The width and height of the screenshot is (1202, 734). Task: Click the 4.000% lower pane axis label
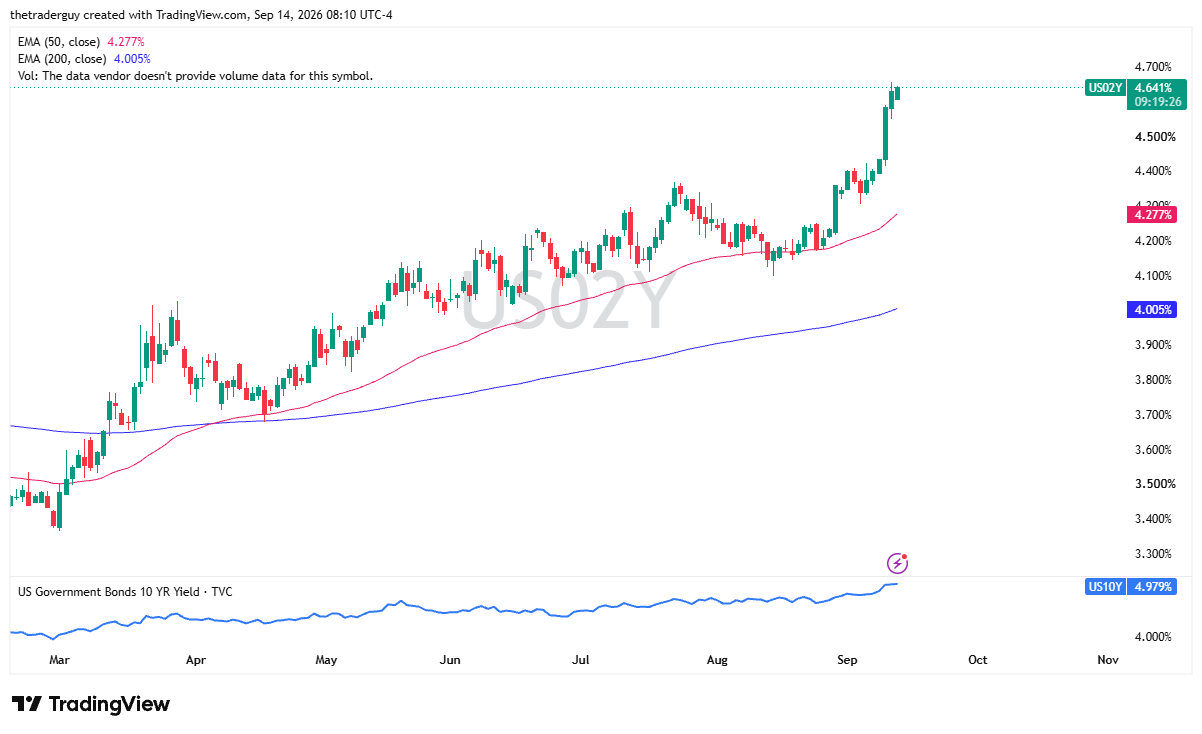(1153, 636)
